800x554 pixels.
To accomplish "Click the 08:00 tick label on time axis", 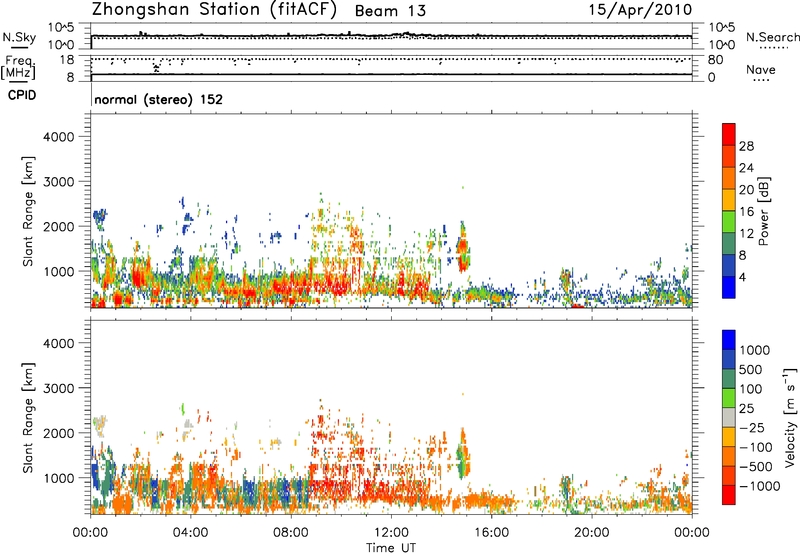I will coord(291,531).
